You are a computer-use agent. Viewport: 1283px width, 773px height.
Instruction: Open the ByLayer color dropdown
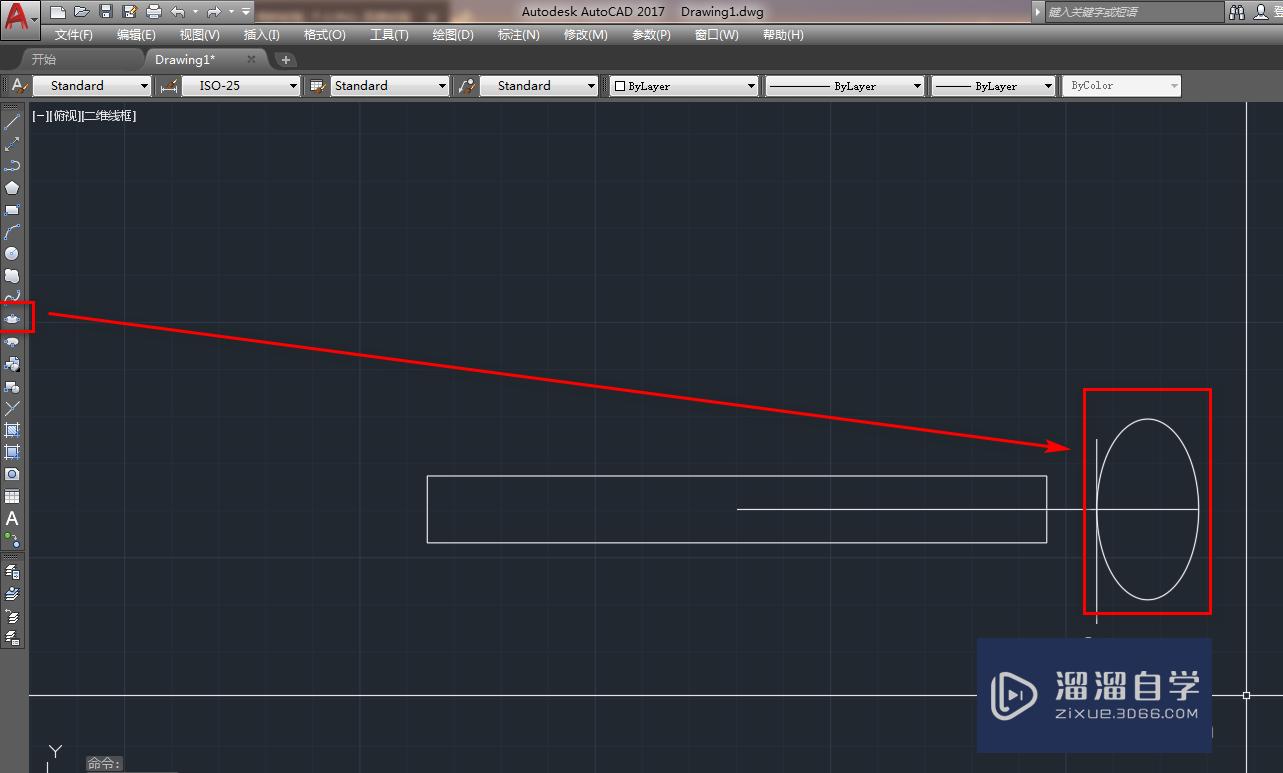684,86
